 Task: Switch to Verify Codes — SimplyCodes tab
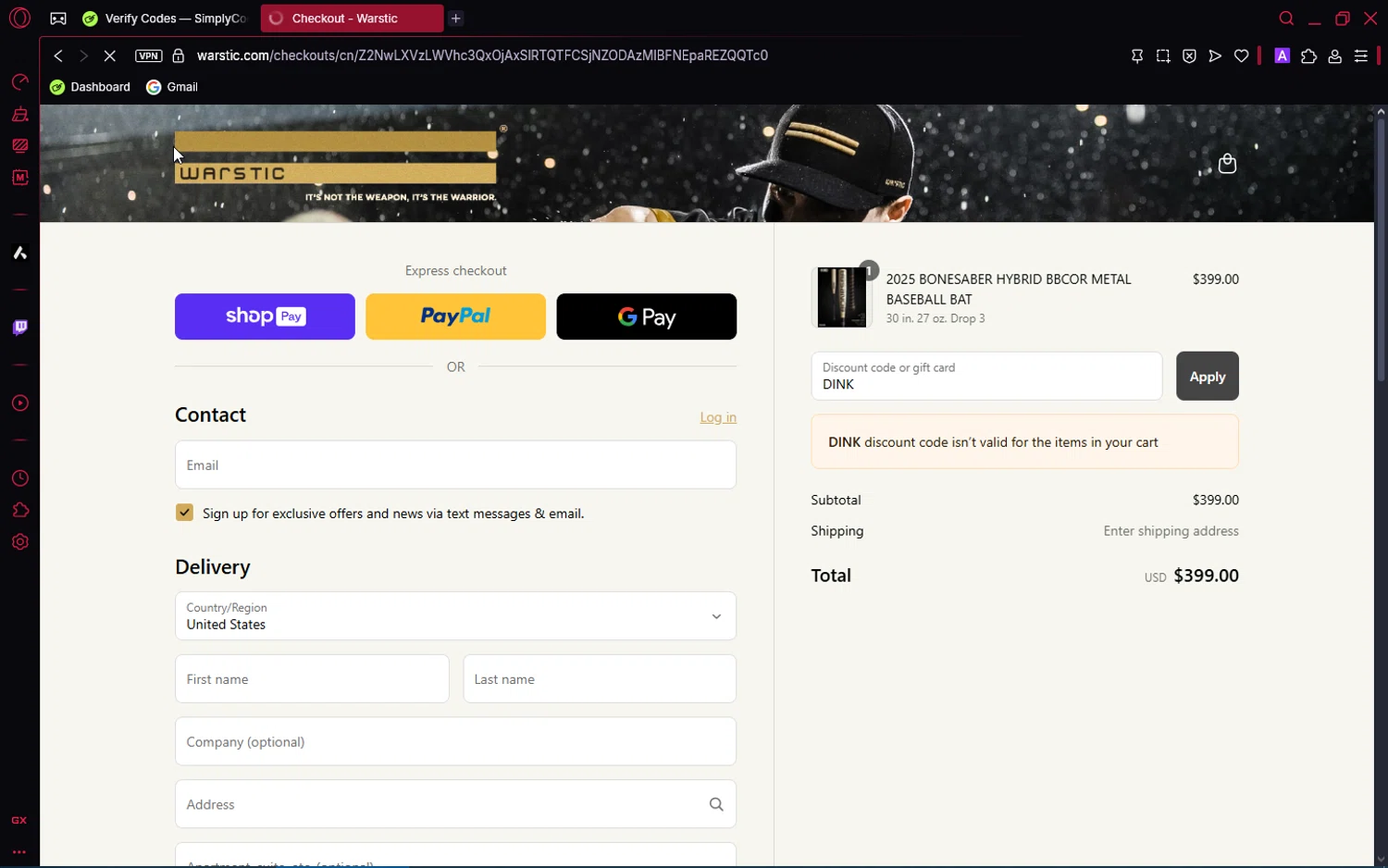tap(165, 19)
